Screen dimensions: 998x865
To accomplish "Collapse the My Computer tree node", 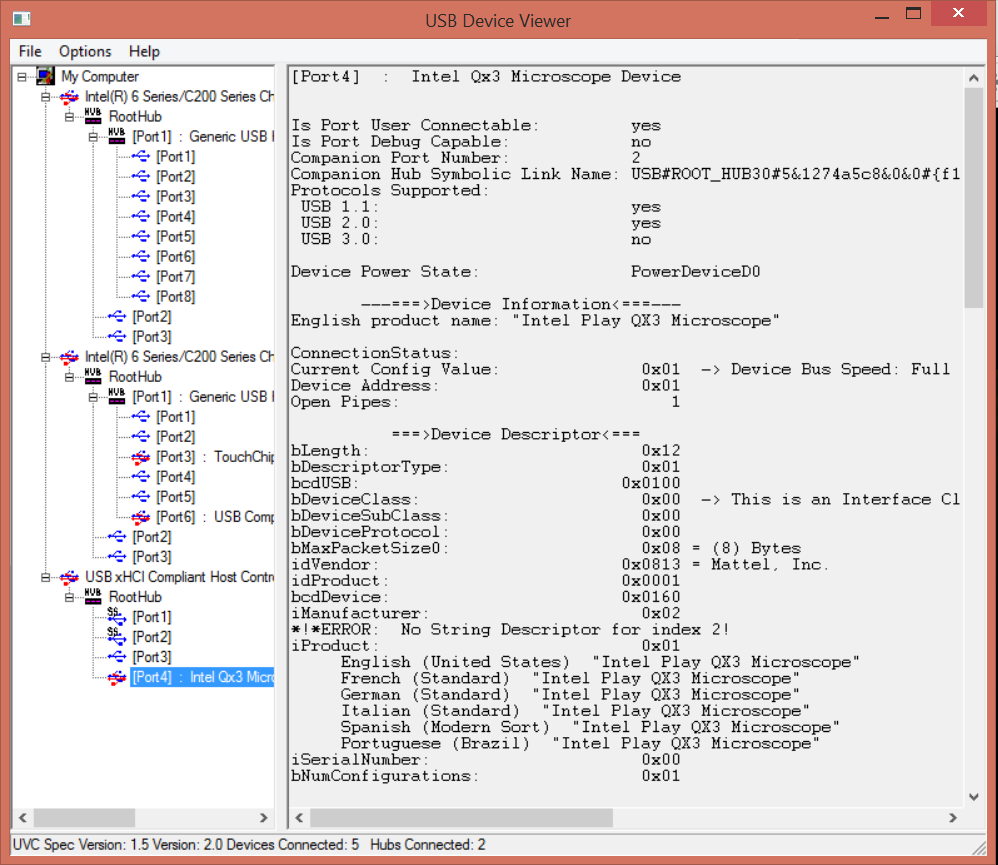I will click(x=20, y=75).
